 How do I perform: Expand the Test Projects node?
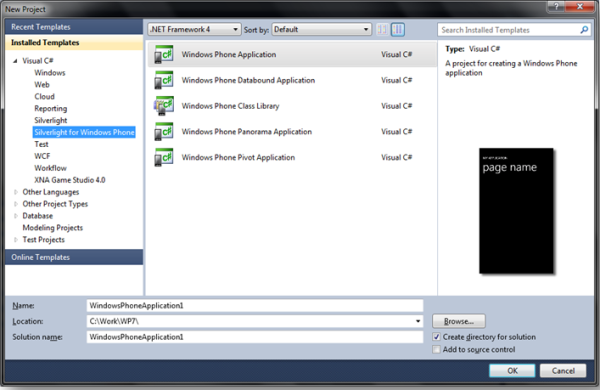click(x=16, y=240)
